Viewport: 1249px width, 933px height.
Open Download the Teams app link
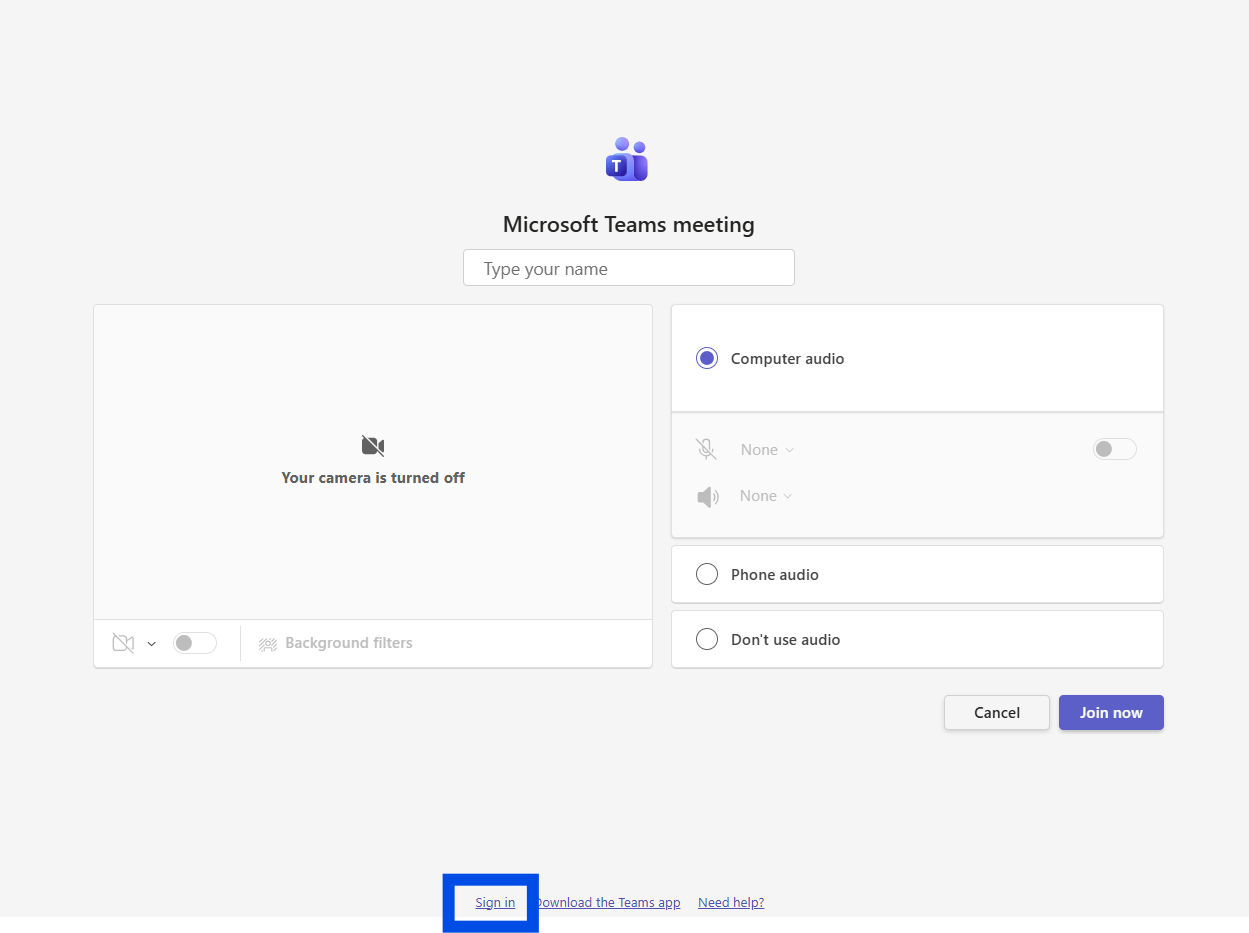coord(608,902)
